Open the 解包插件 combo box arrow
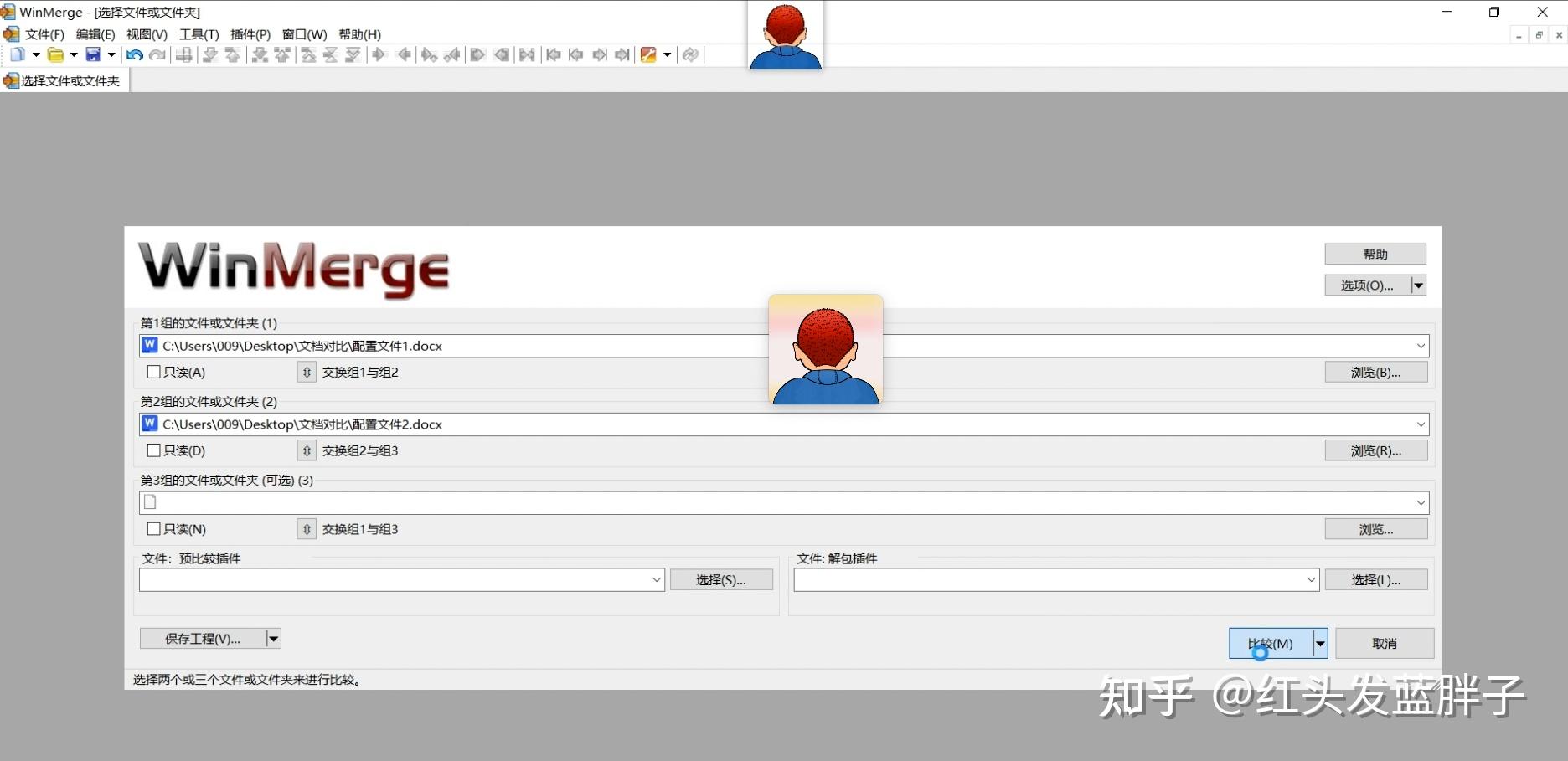 [1312, 579]
